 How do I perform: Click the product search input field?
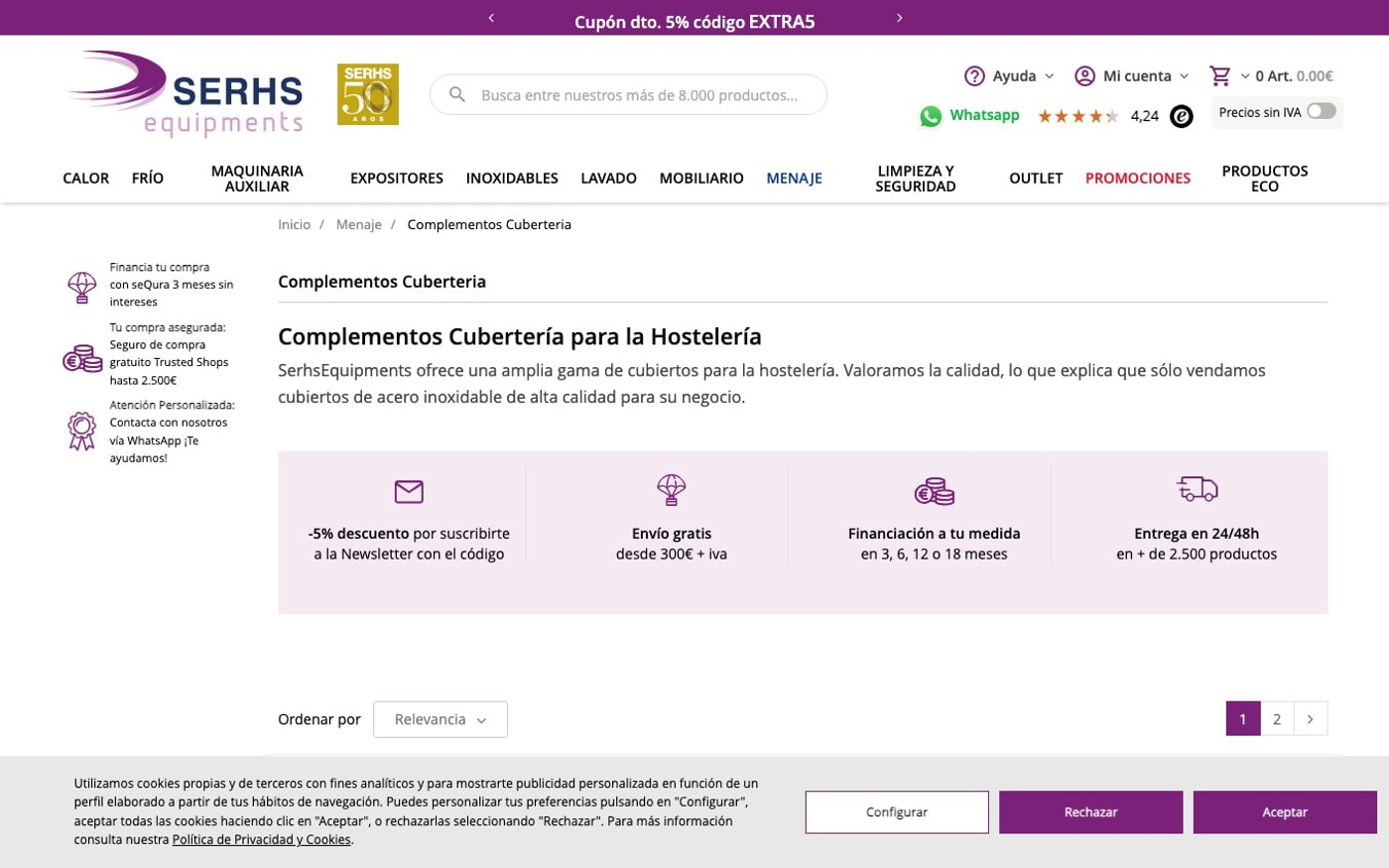pyautogui.click(x=628, y=94)
